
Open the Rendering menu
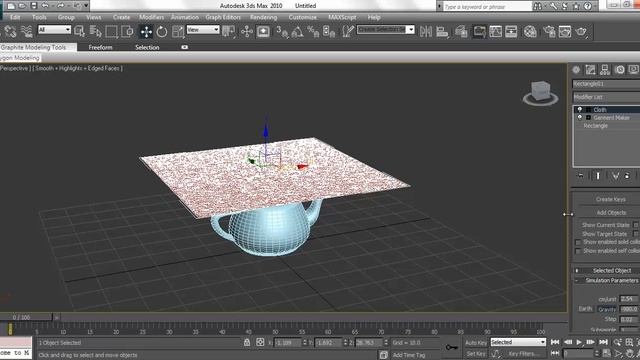point(263,17)
